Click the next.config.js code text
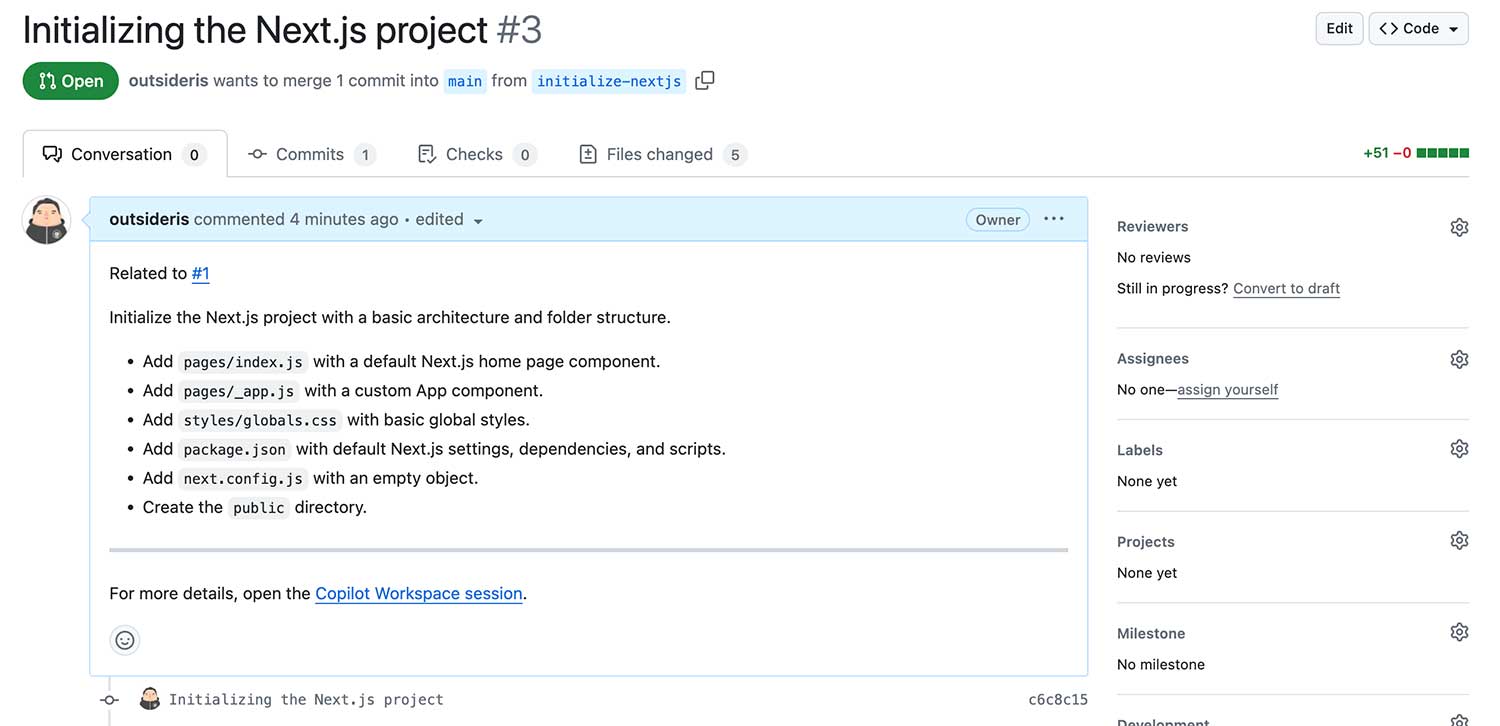Screen dimensions: 1500x726 [243, 478]
